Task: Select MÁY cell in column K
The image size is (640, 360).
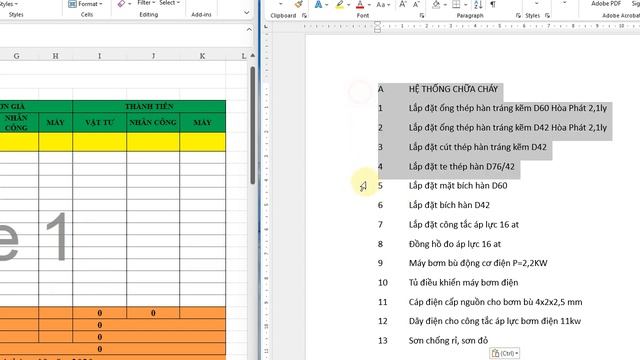Action: coord(202,122)
